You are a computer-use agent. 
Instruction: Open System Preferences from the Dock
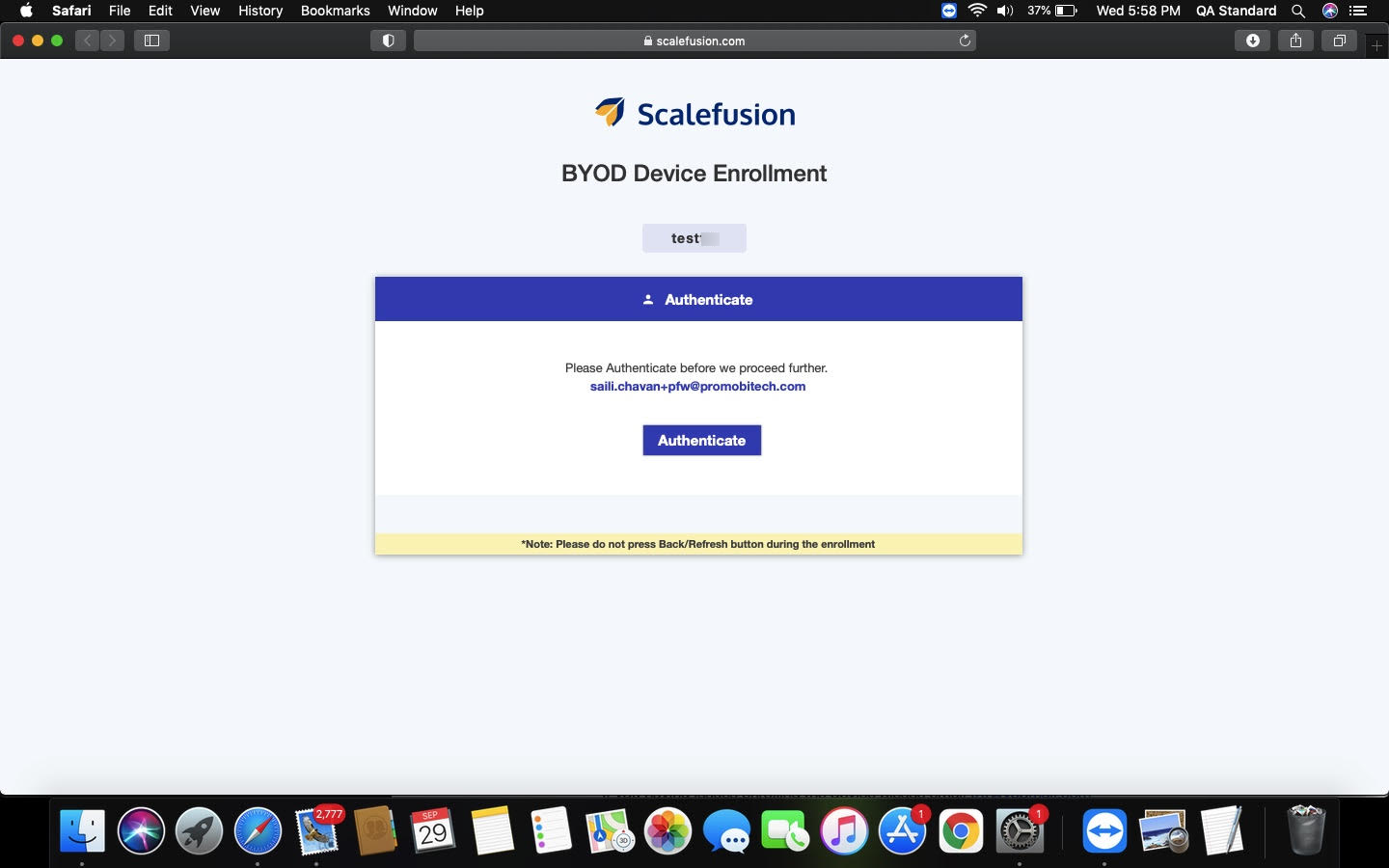point(1020,831)
